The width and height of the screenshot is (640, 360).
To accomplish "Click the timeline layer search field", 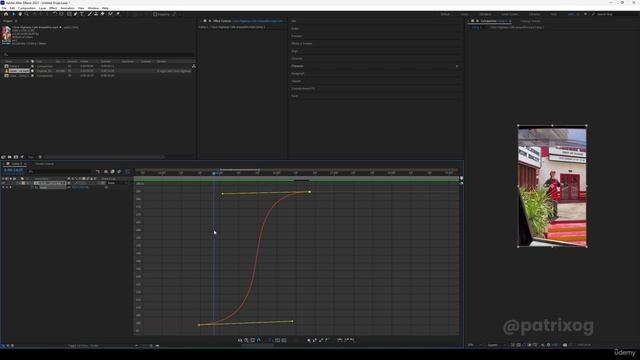I will click(59, 171).
